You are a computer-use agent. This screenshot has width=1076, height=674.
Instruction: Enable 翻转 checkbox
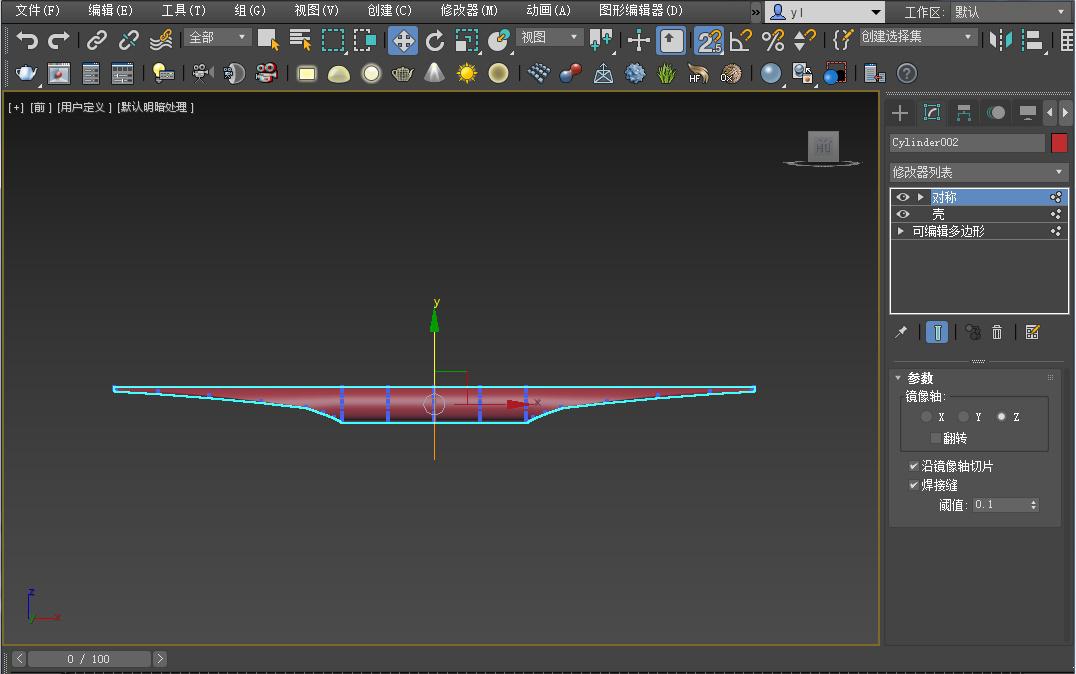click(935, 438)
